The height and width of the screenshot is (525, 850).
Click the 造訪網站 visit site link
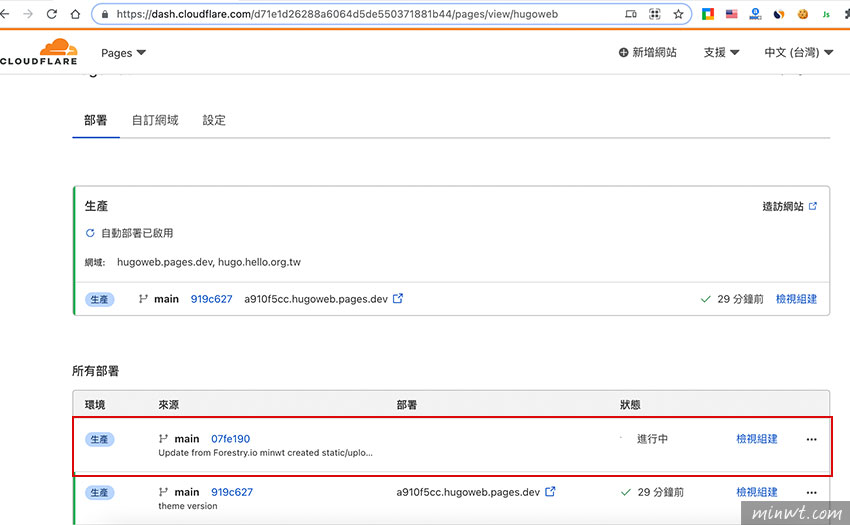pyautogui.click(x=783, y=206)
